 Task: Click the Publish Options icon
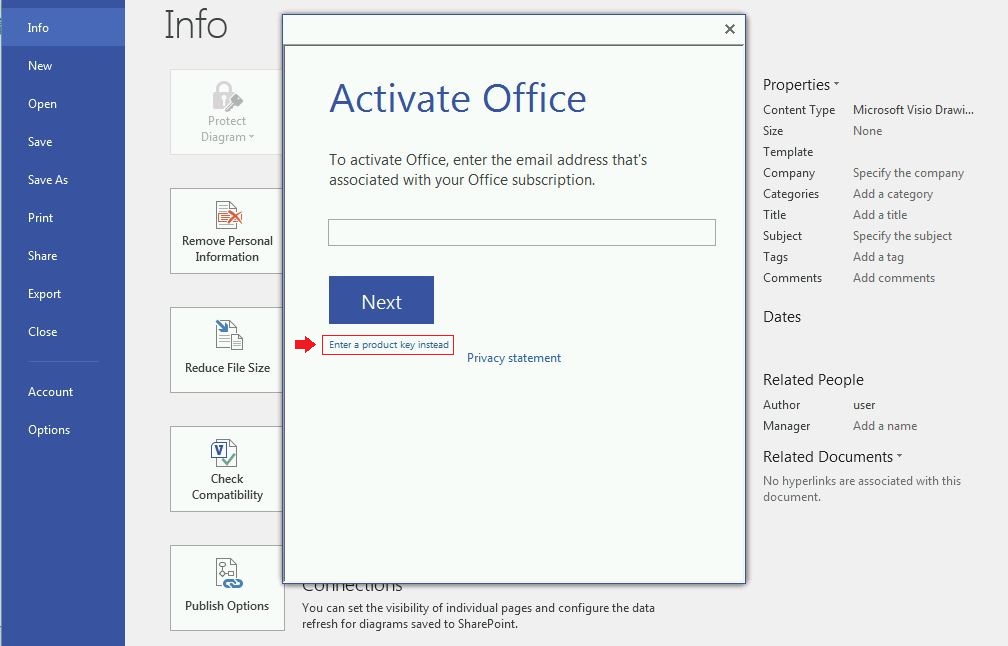click(228, 573)
